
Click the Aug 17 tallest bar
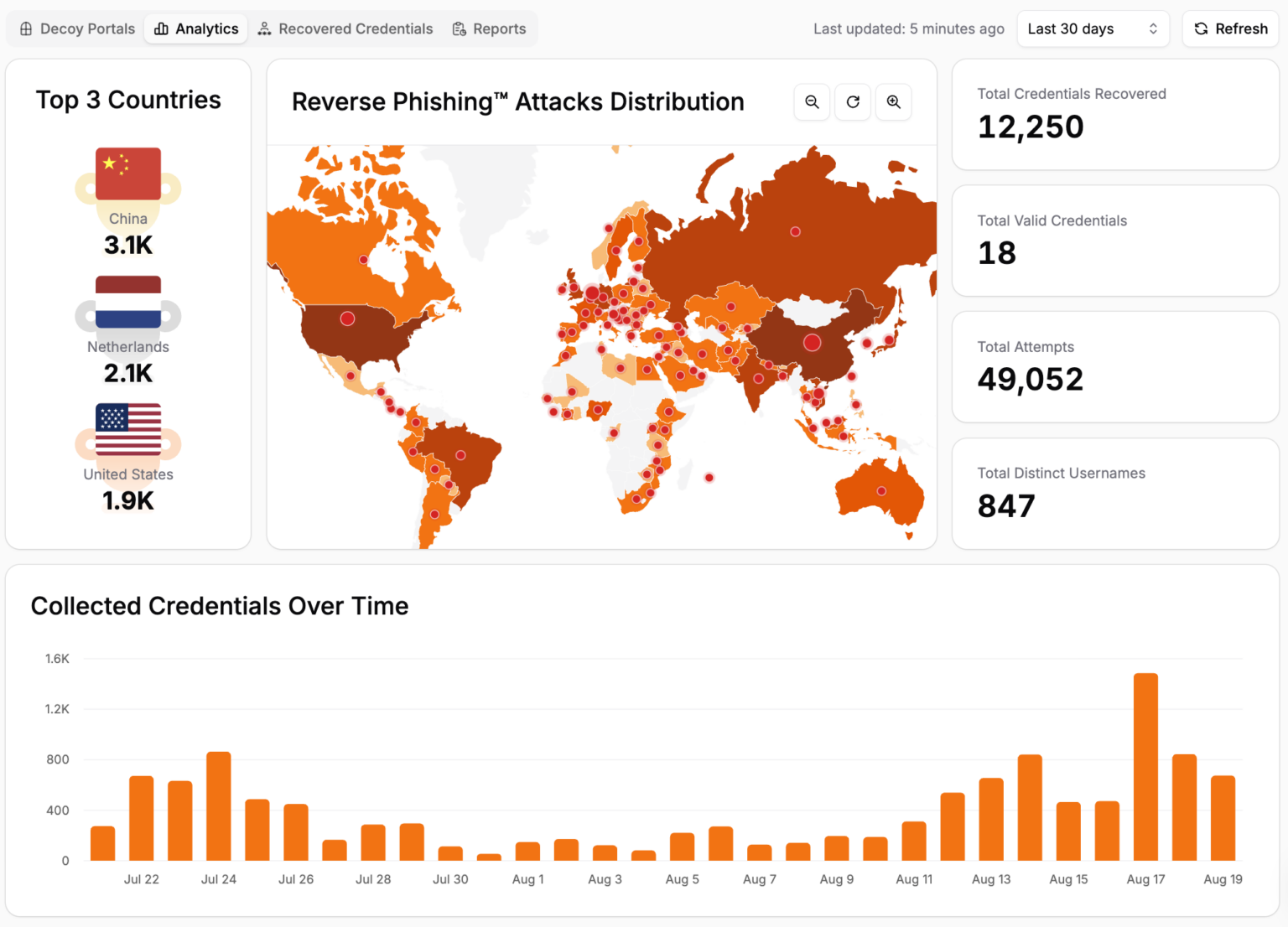1145,767
